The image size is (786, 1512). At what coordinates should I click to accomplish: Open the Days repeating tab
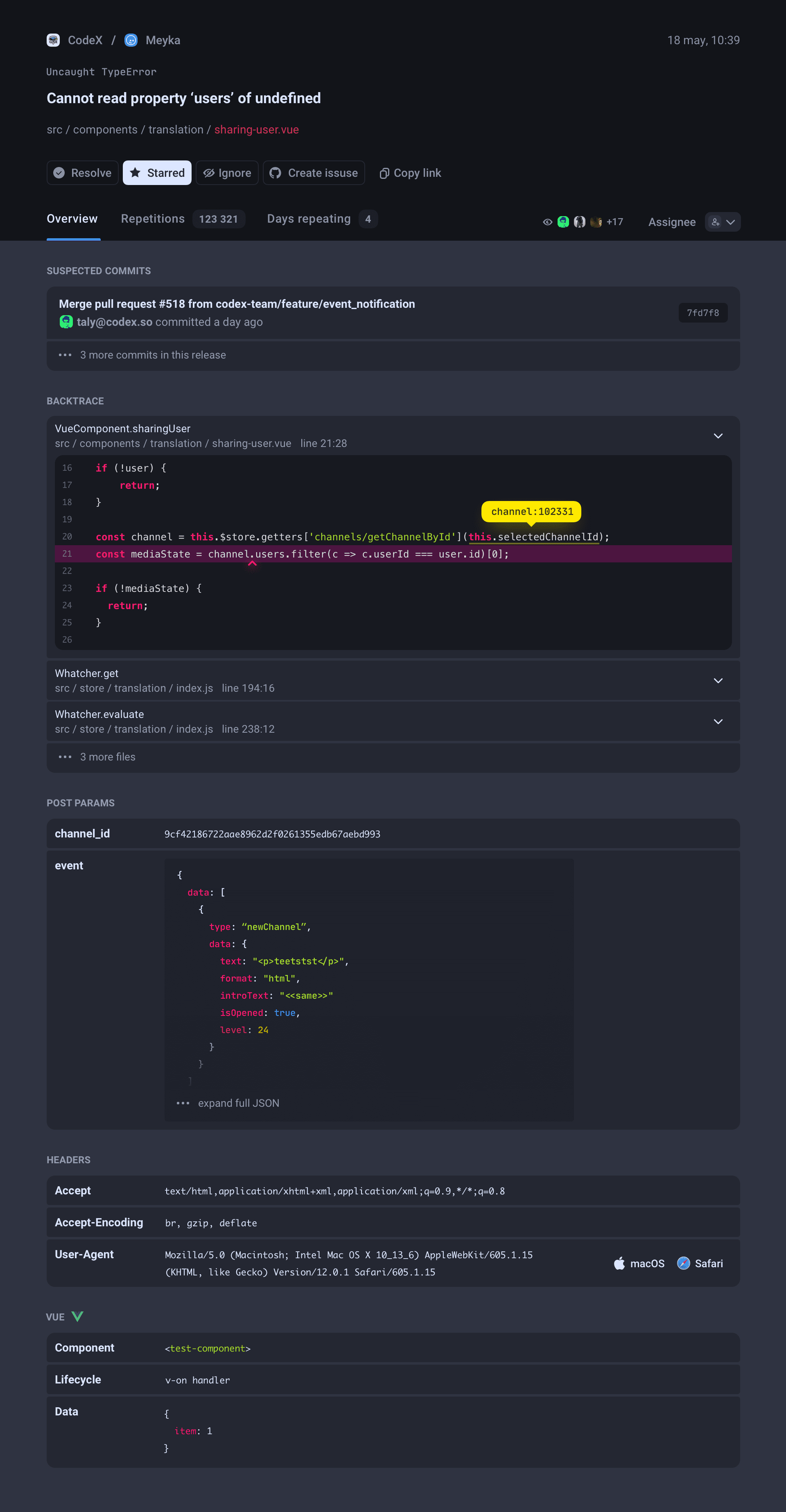[309, 219]
